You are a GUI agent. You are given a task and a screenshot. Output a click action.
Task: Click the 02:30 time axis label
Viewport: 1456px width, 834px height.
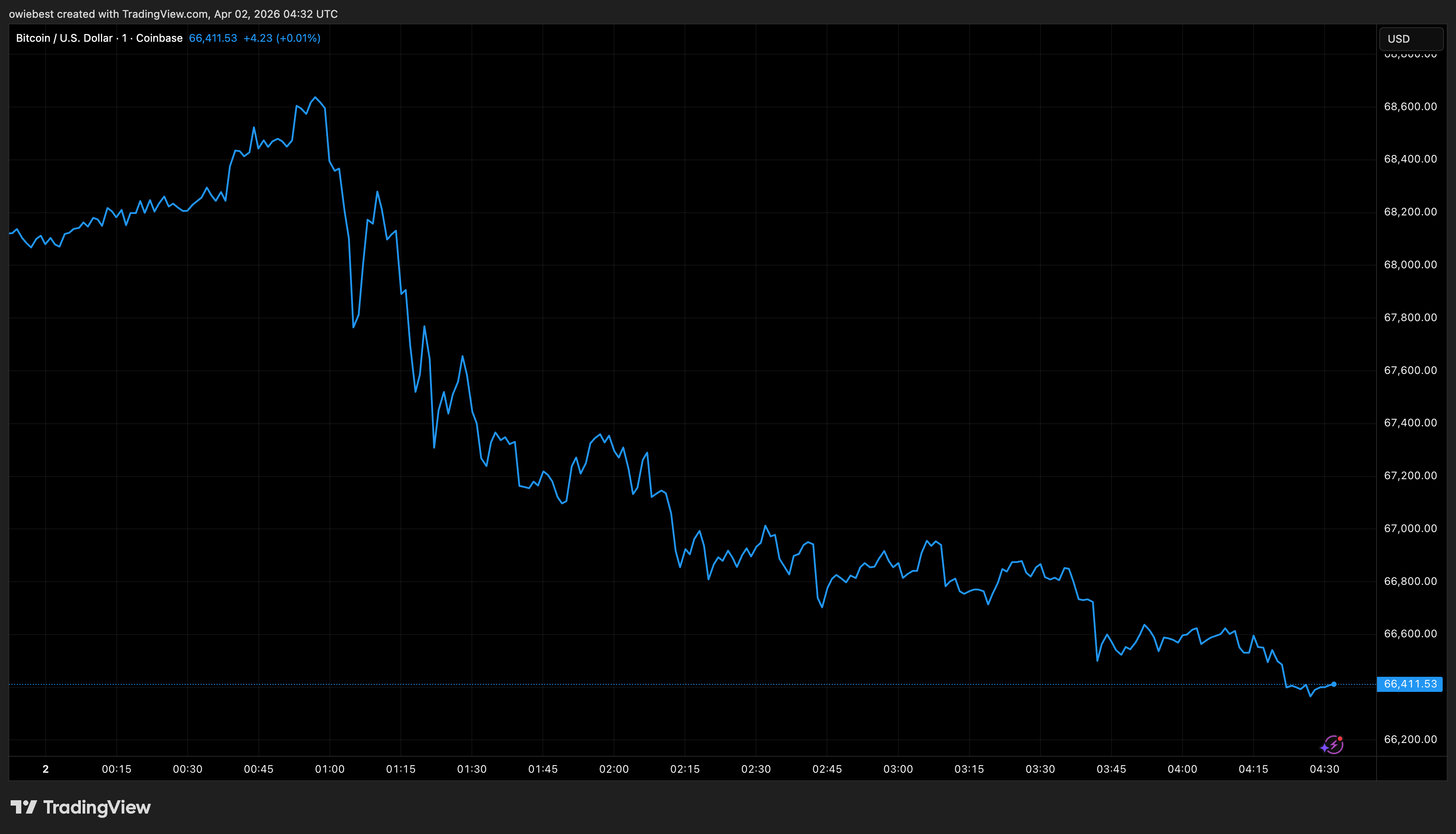pyautogui.click(x=756, y=769)
